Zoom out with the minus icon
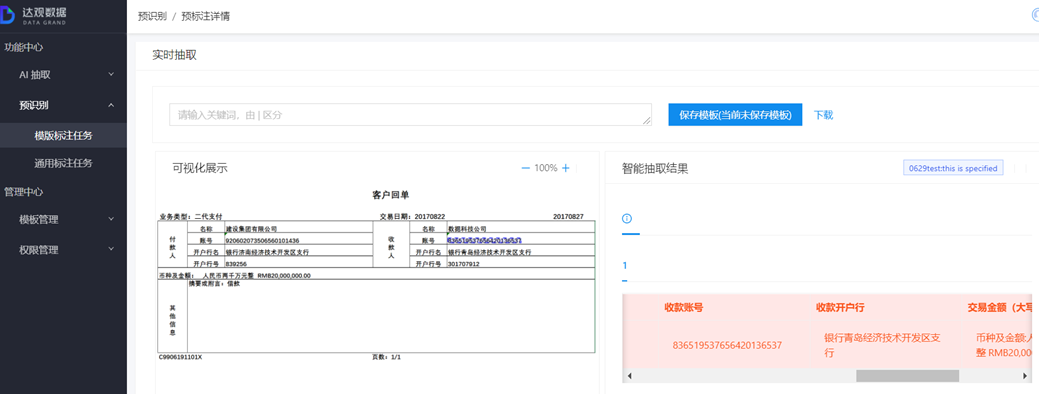The width and height of the screenshot is (1039, 394). (x=525, y=168)
